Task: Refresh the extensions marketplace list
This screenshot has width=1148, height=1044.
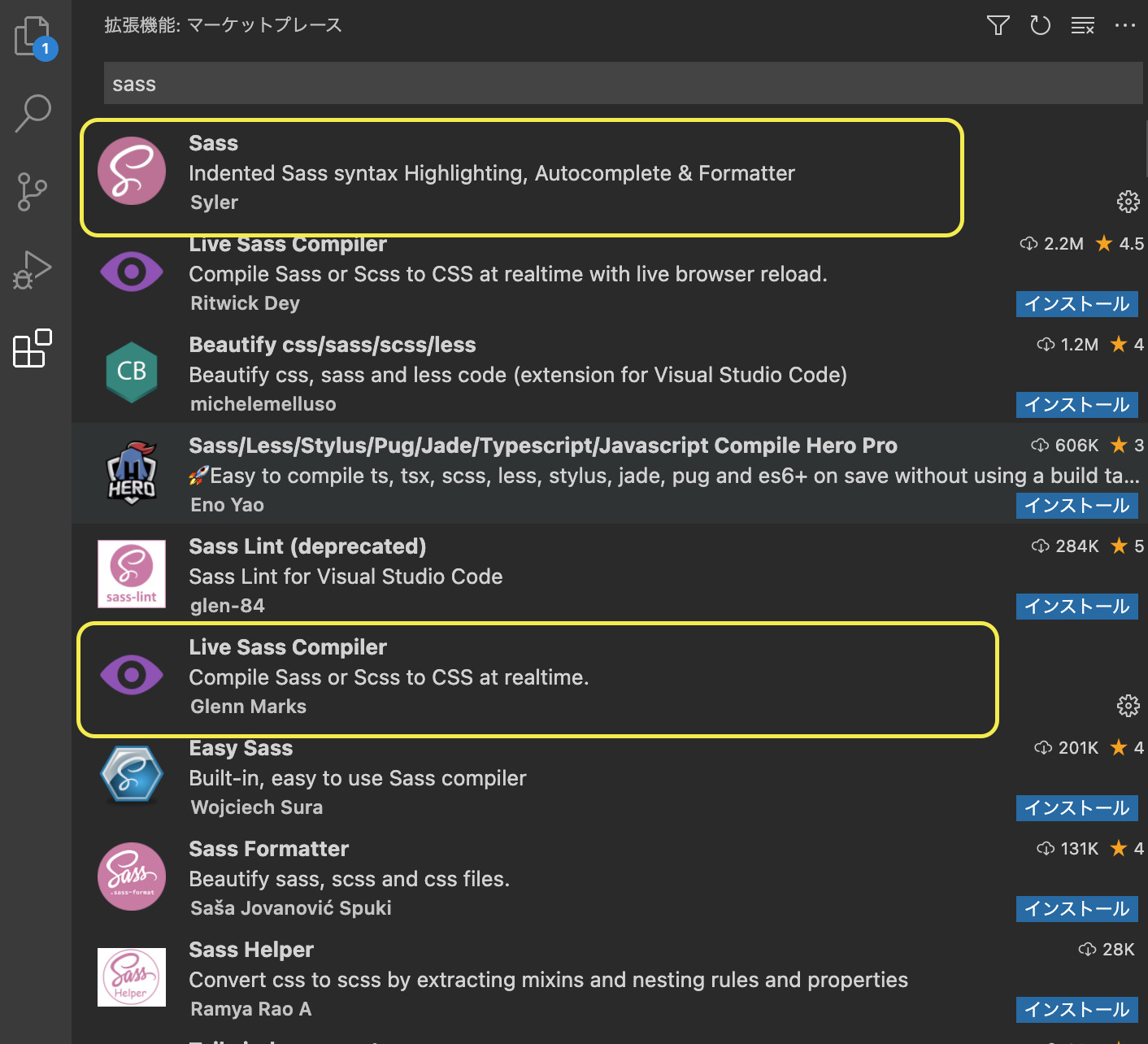Action: pos(1041,25)
